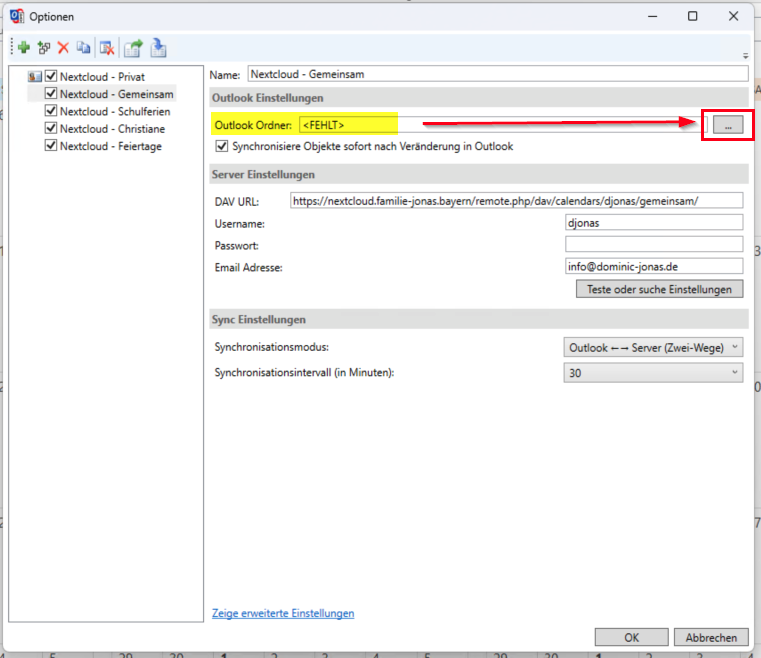Click the red X delete profile icon
The image size is (761, 658).
point(64,48)
